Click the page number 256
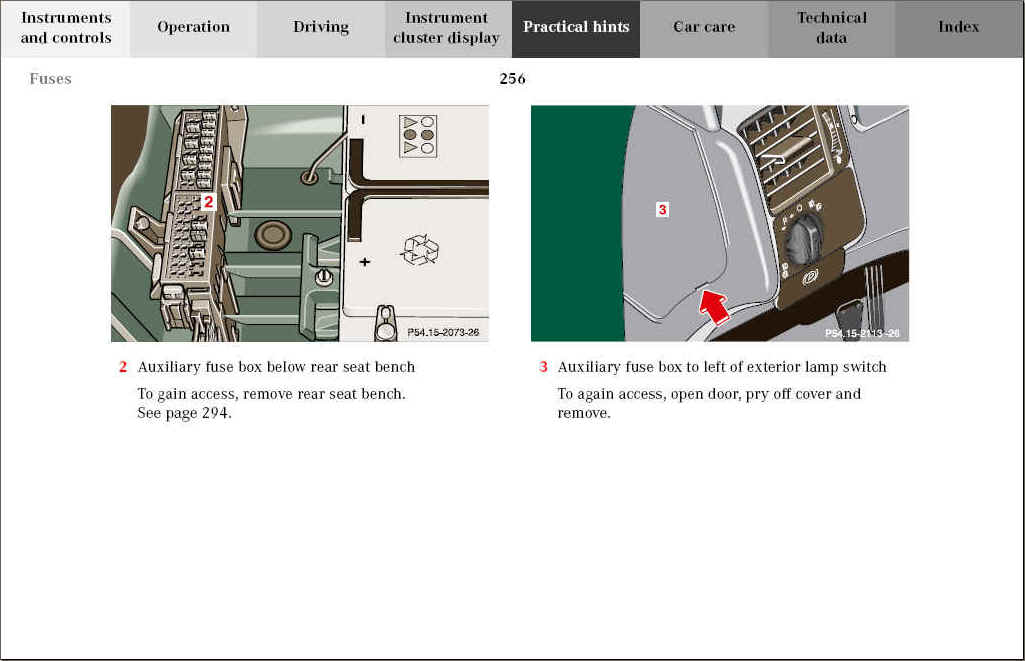The width and height of the screenshot is (1025, 661). click(x=512, y=79)
